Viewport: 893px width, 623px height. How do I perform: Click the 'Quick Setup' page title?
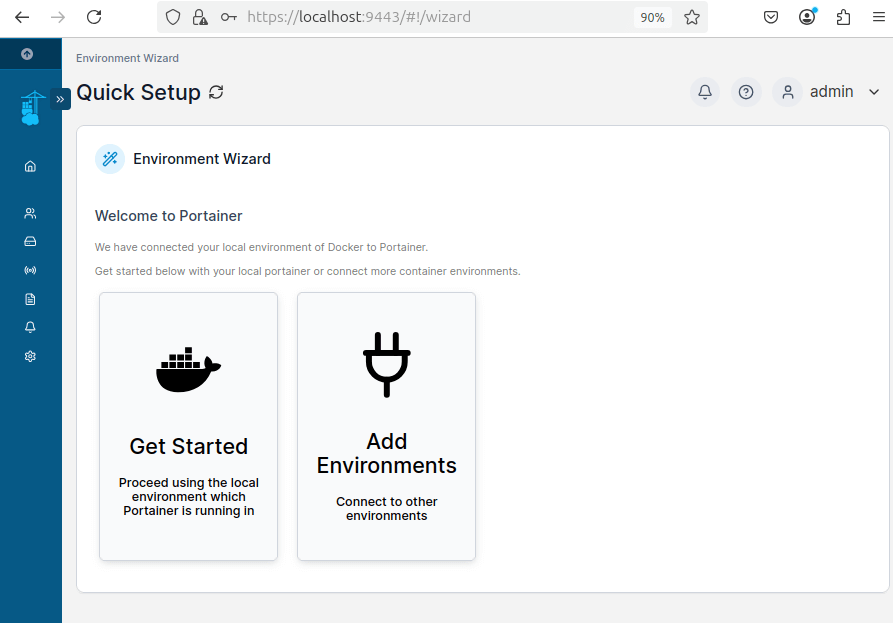point(138,92)
